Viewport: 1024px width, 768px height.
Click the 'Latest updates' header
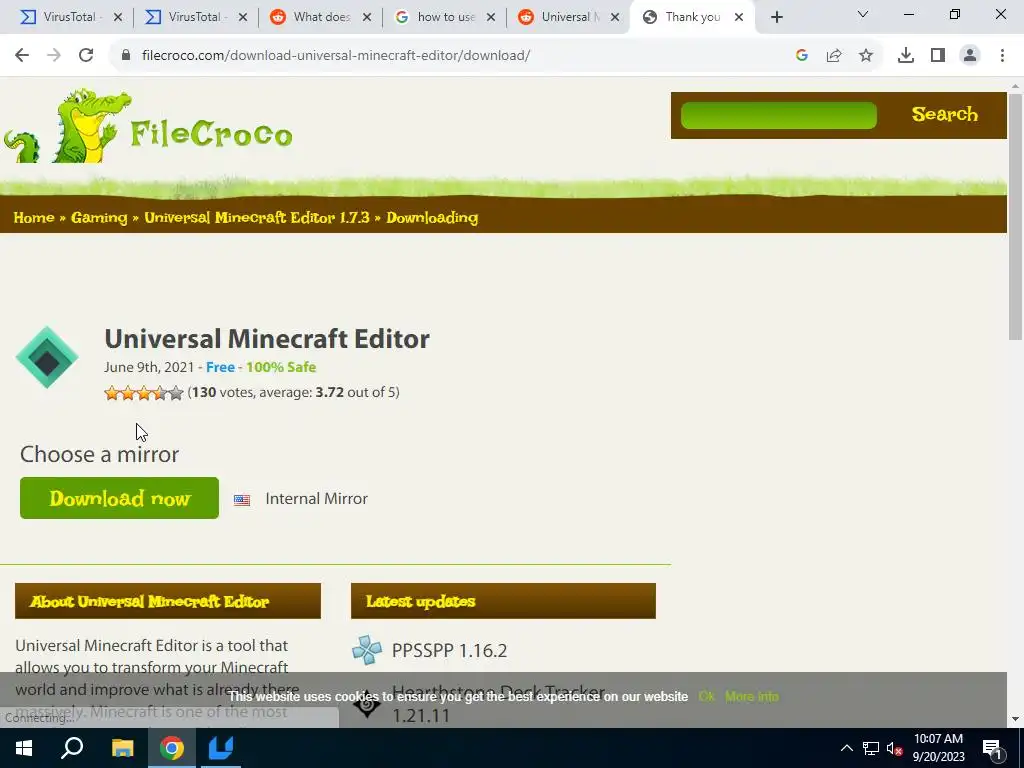point(503,601)
